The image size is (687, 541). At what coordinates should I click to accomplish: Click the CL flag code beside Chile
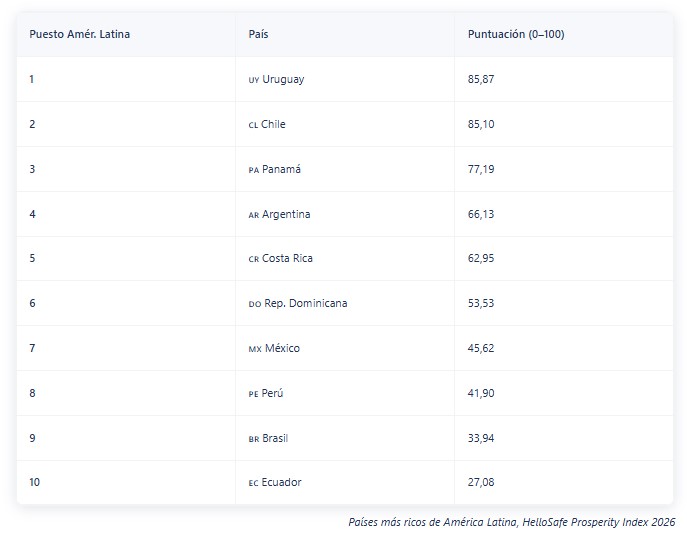[253, 125]
